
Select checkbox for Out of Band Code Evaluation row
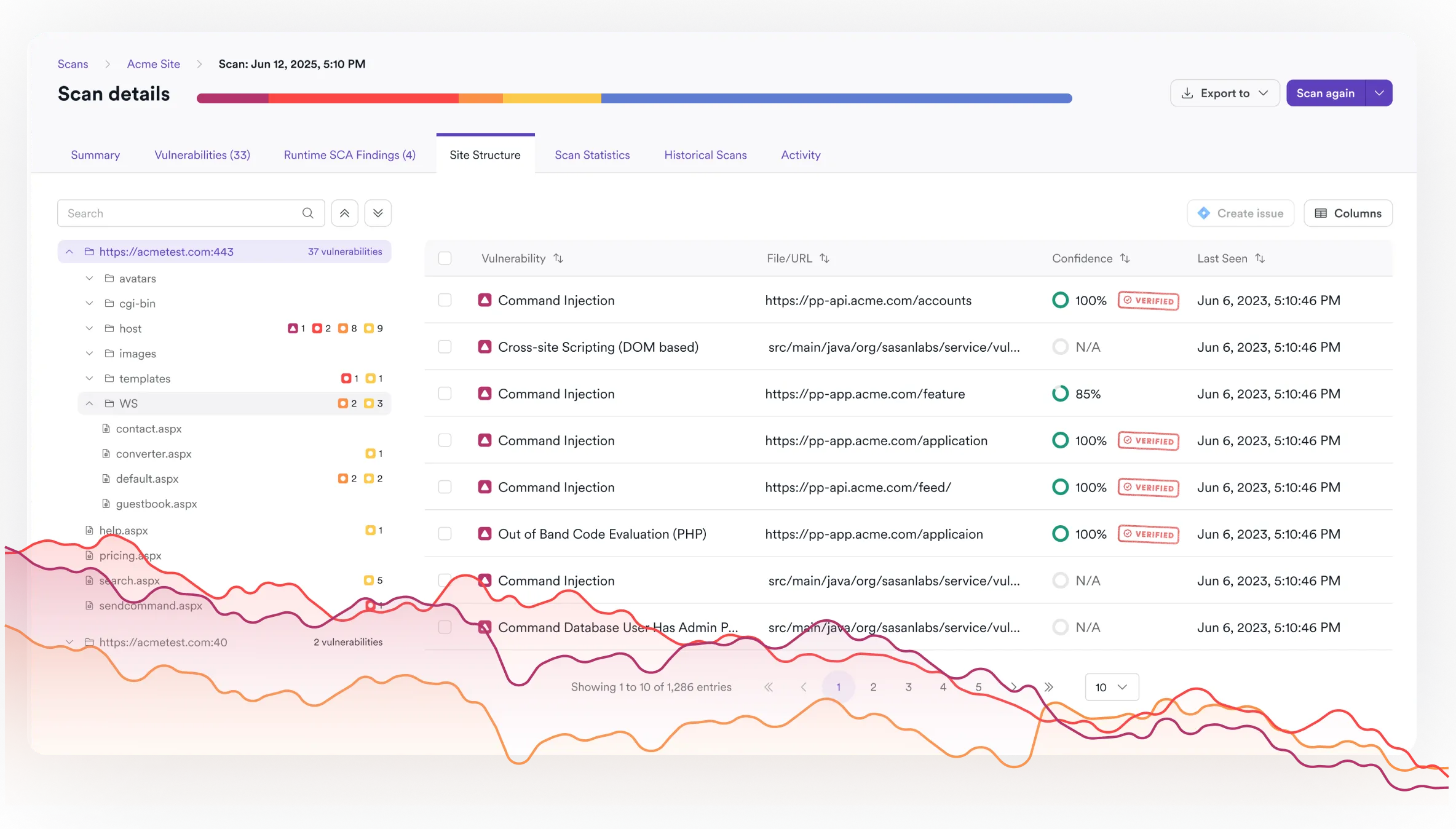(x=445, y=534)
